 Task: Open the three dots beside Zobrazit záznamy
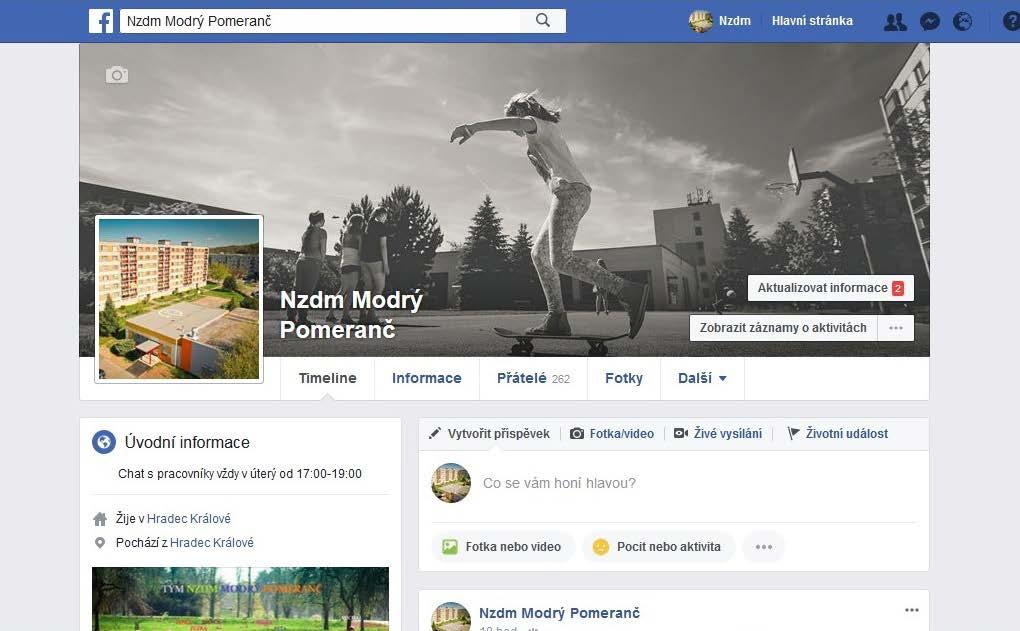896,328
